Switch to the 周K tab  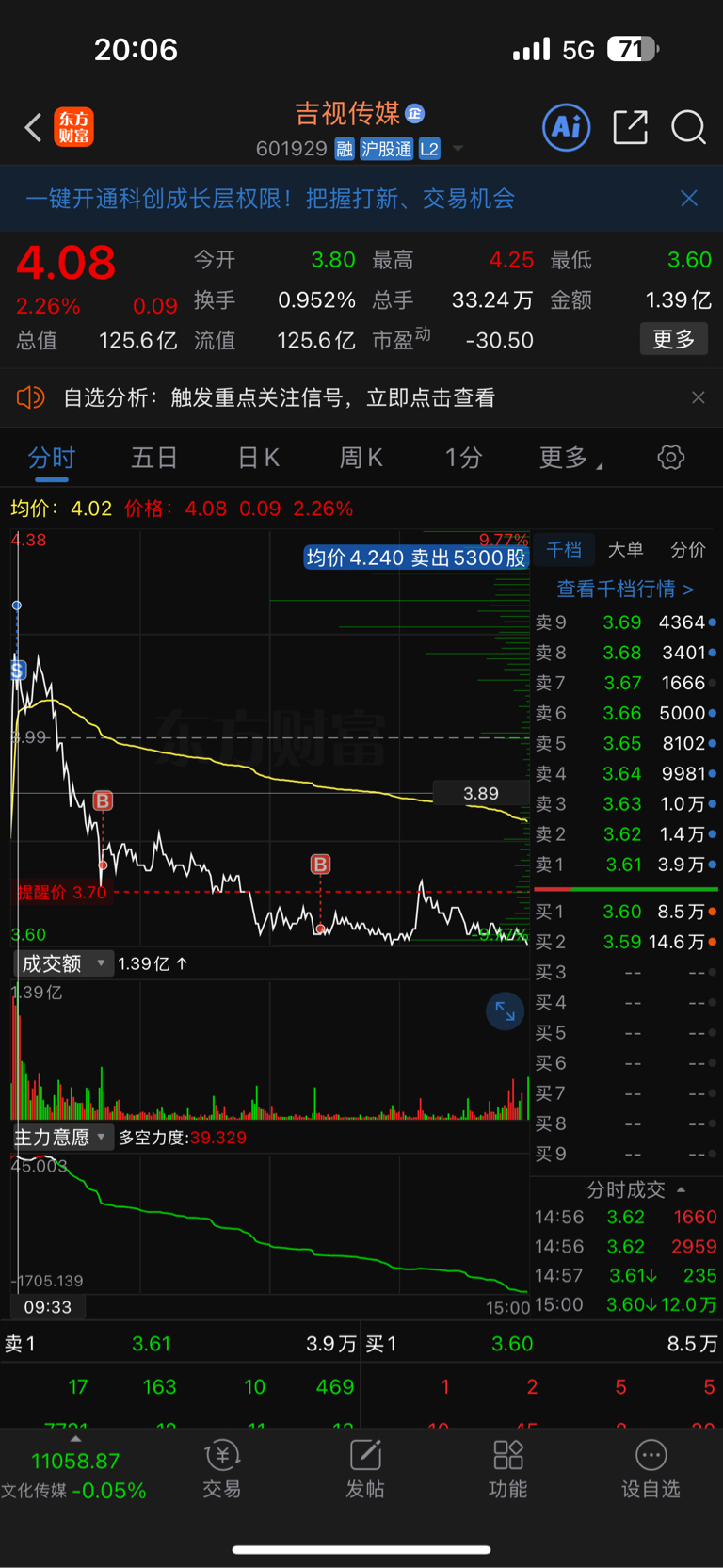[361, 458]
